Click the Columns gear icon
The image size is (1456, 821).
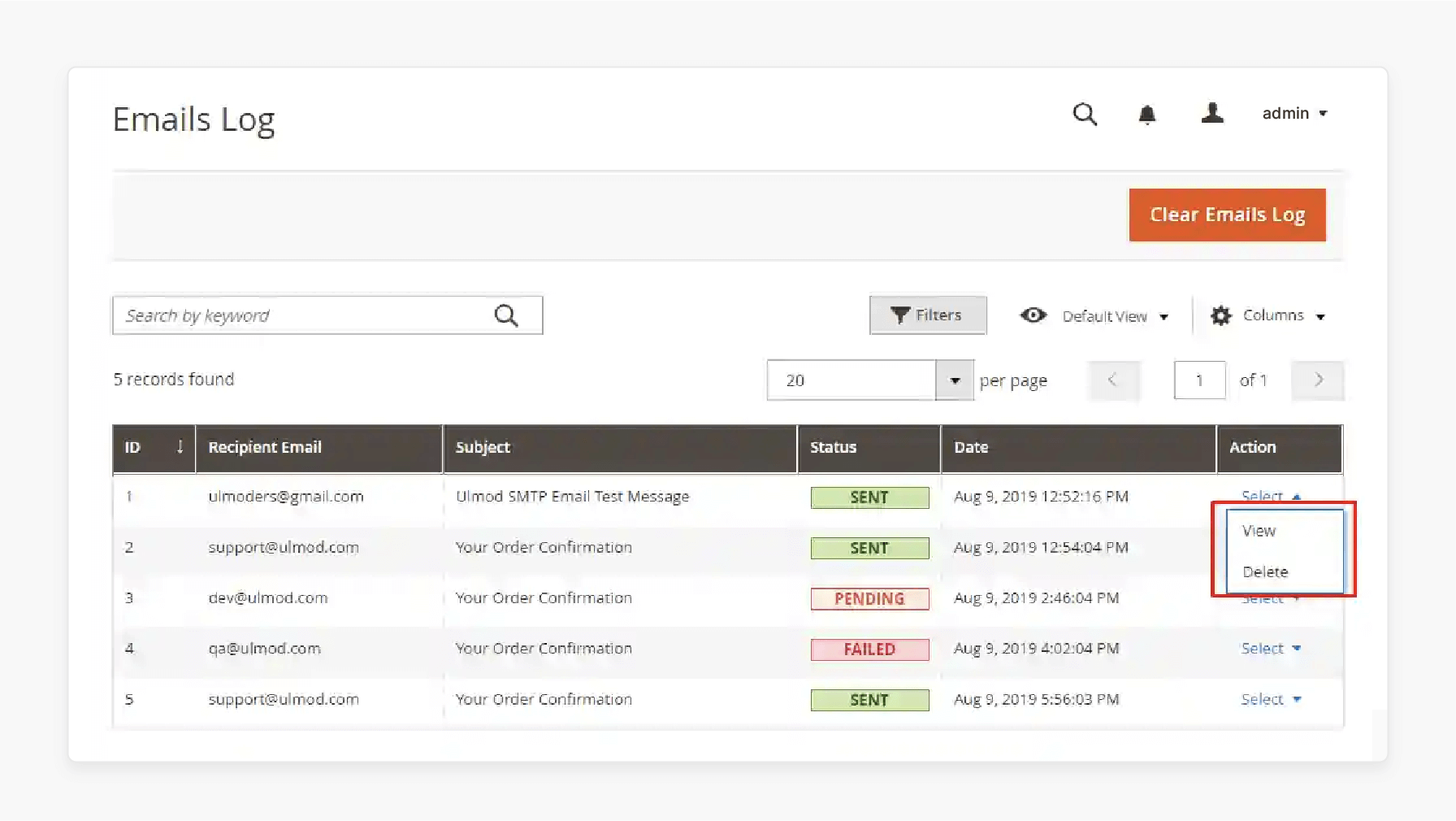[1220, 315]
